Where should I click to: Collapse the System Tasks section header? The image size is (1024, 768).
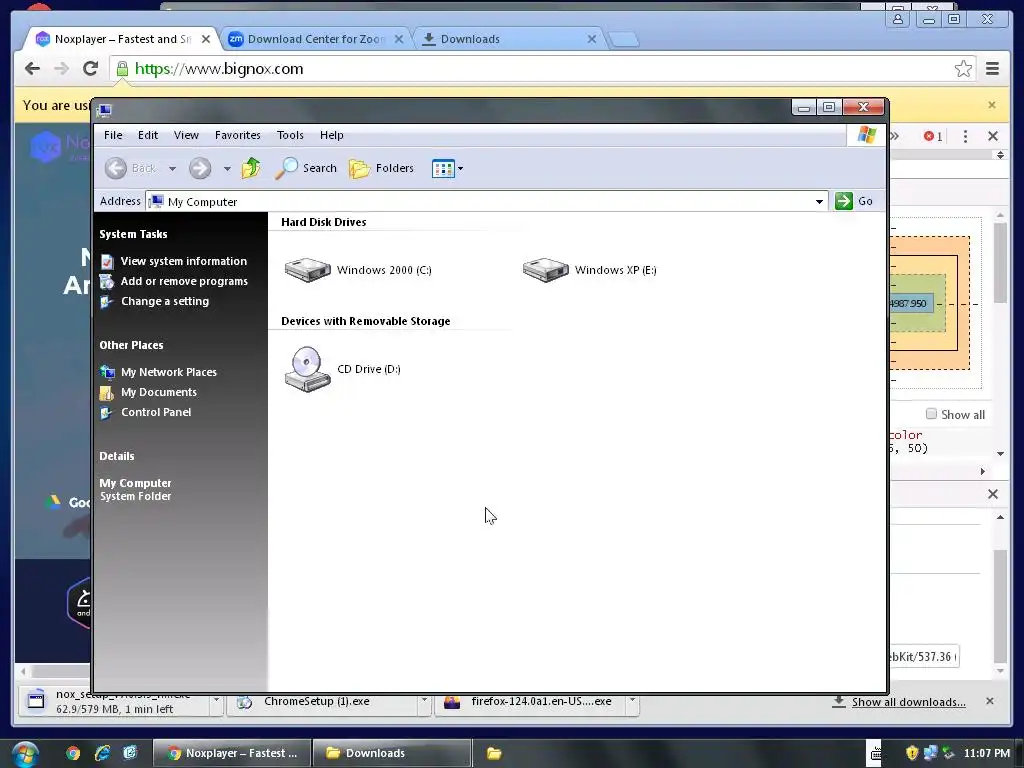133,234
